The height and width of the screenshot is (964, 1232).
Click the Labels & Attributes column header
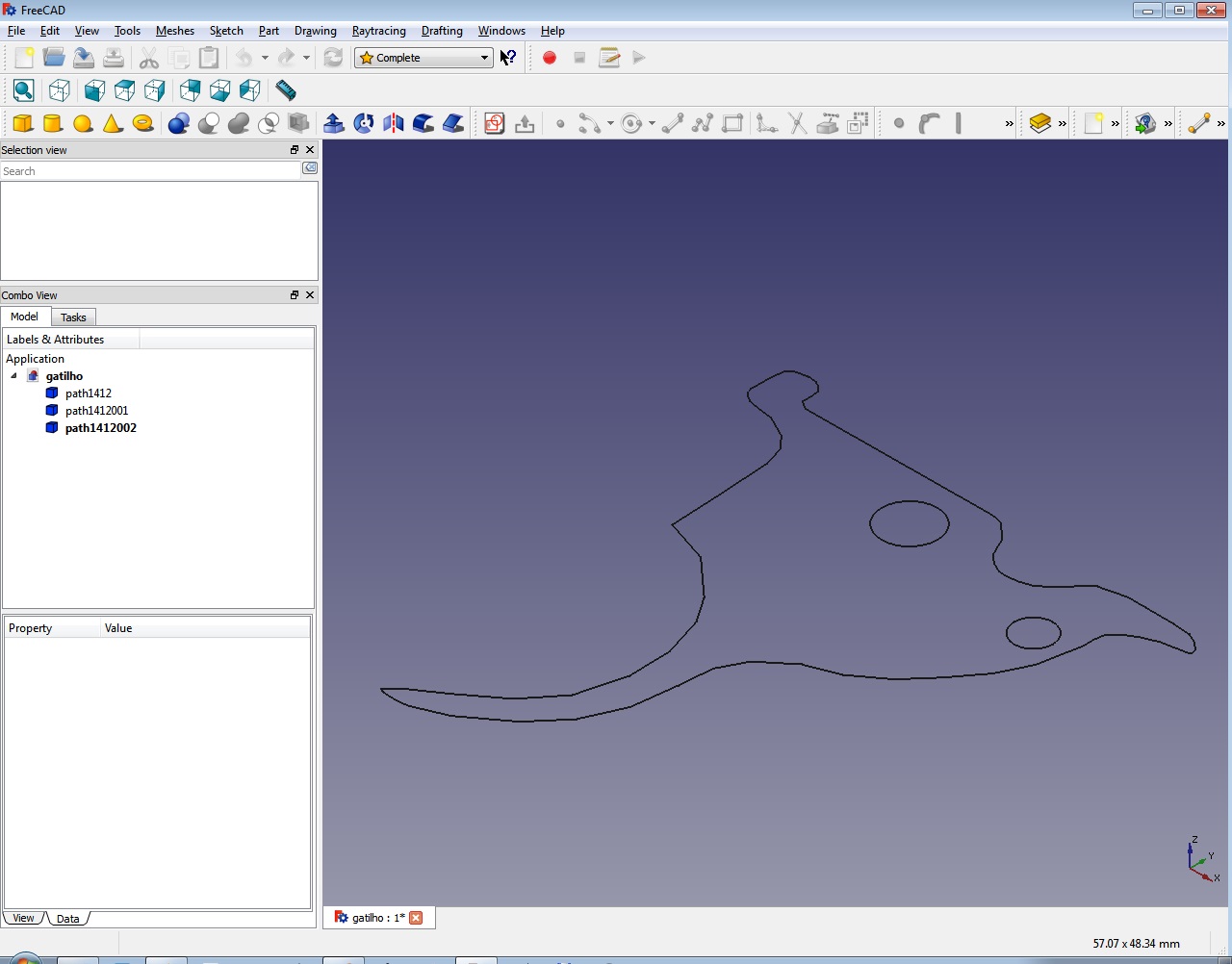71,340
